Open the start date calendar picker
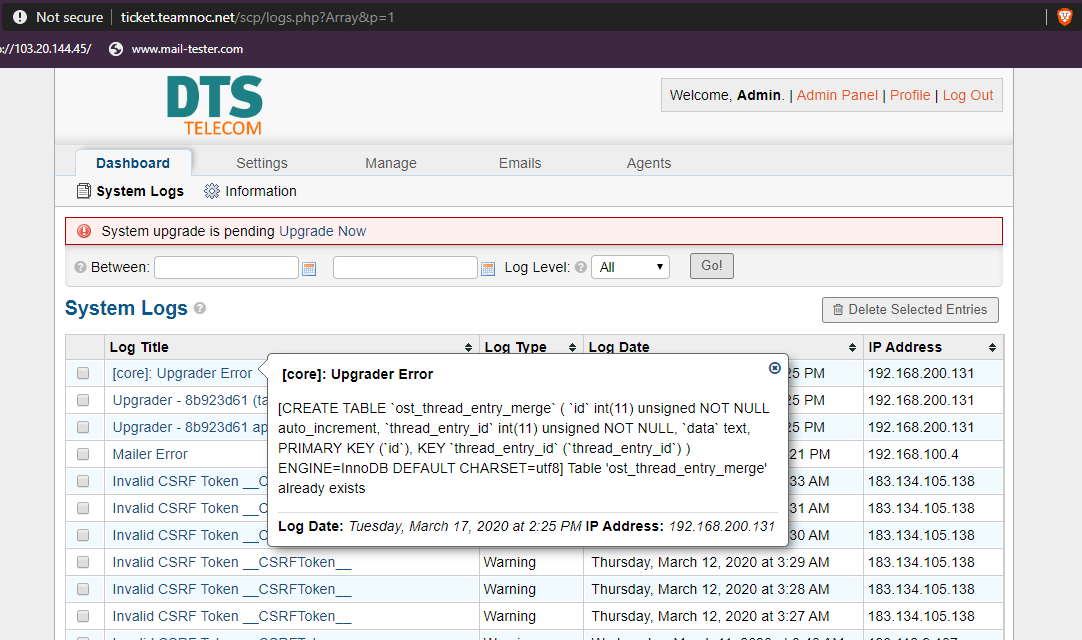The width and height of the screenshot is (1082, 640). (309, 268)
